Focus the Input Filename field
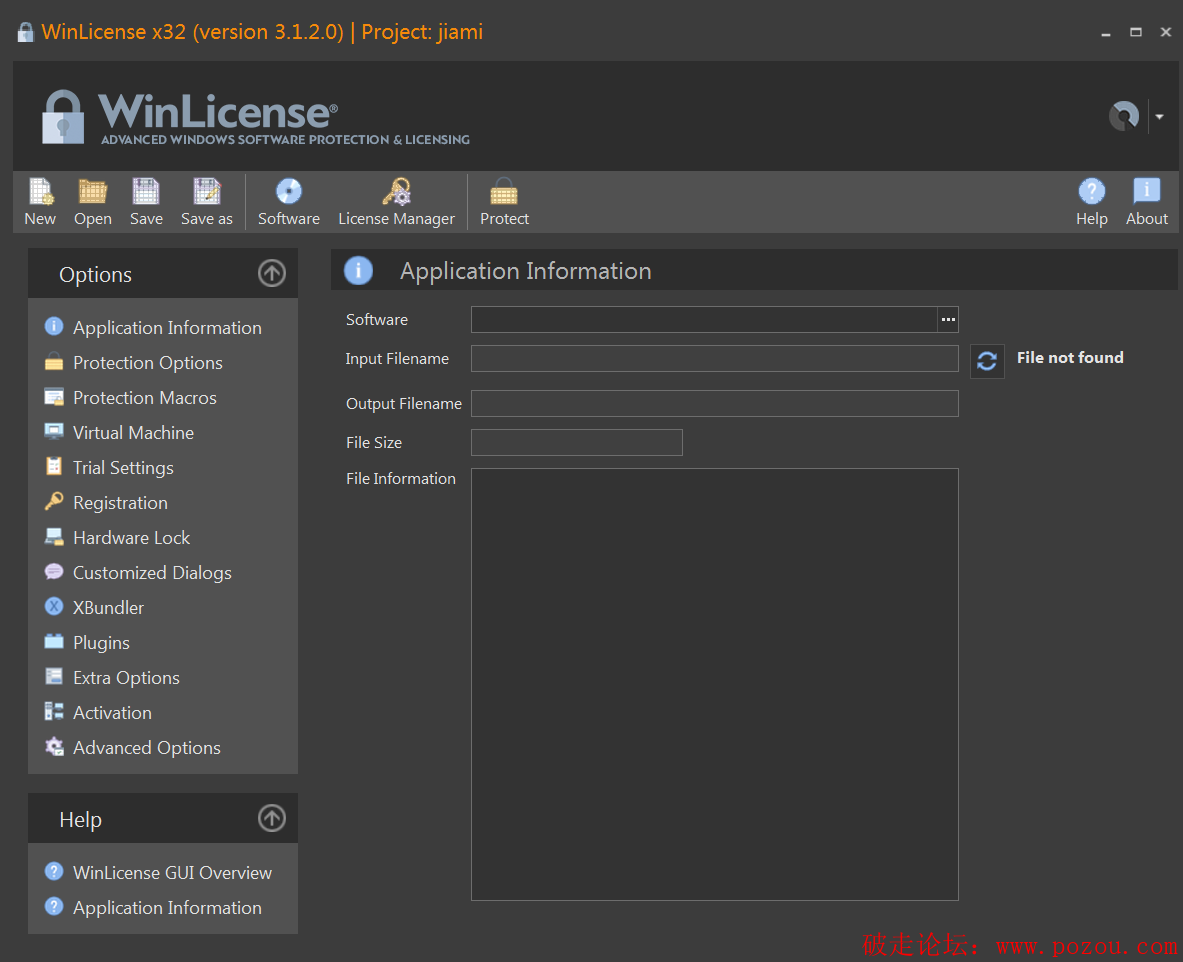 click(x=714, y=358)
